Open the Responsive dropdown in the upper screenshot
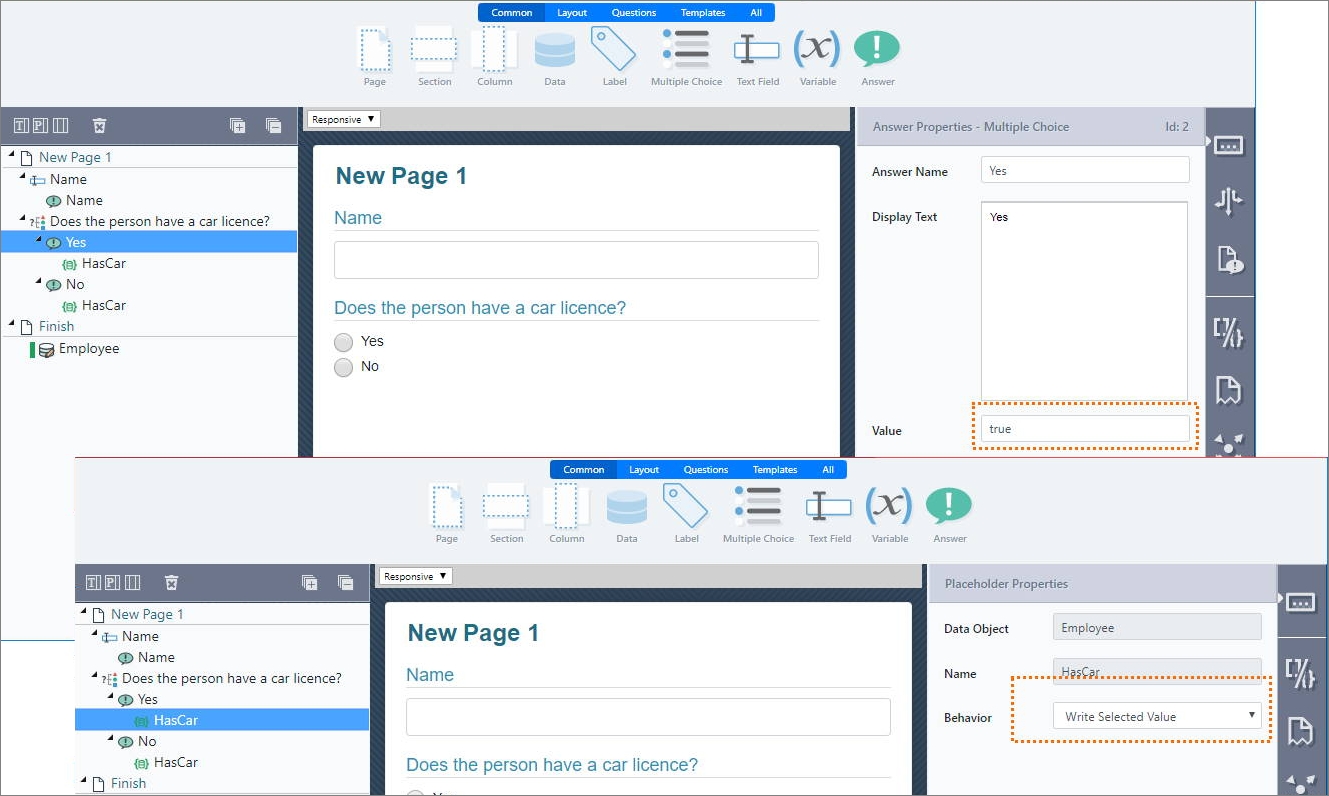This screenshot has width=1329, height=796. 343,119
